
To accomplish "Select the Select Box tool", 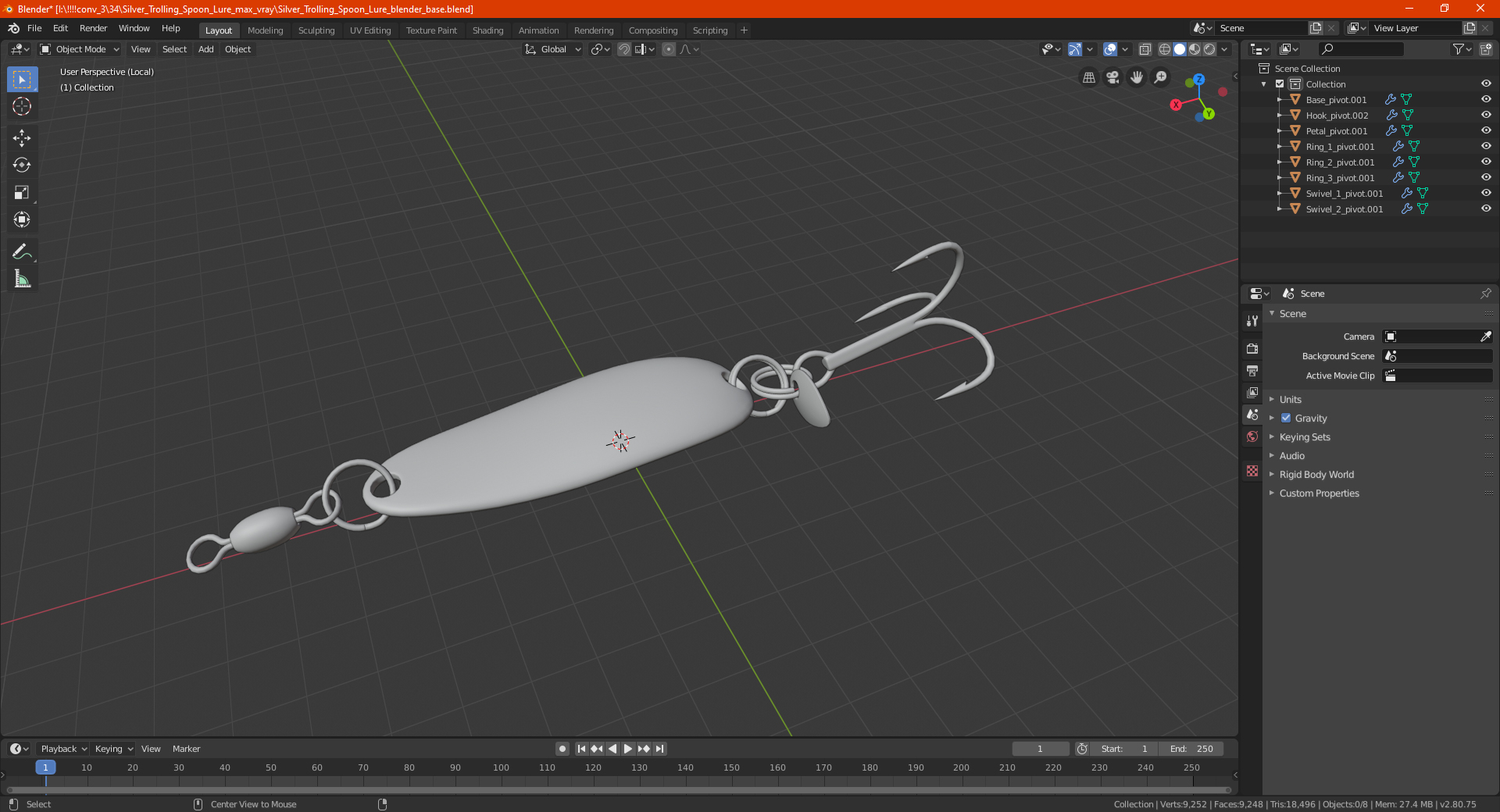I will [x=22, y=80].
